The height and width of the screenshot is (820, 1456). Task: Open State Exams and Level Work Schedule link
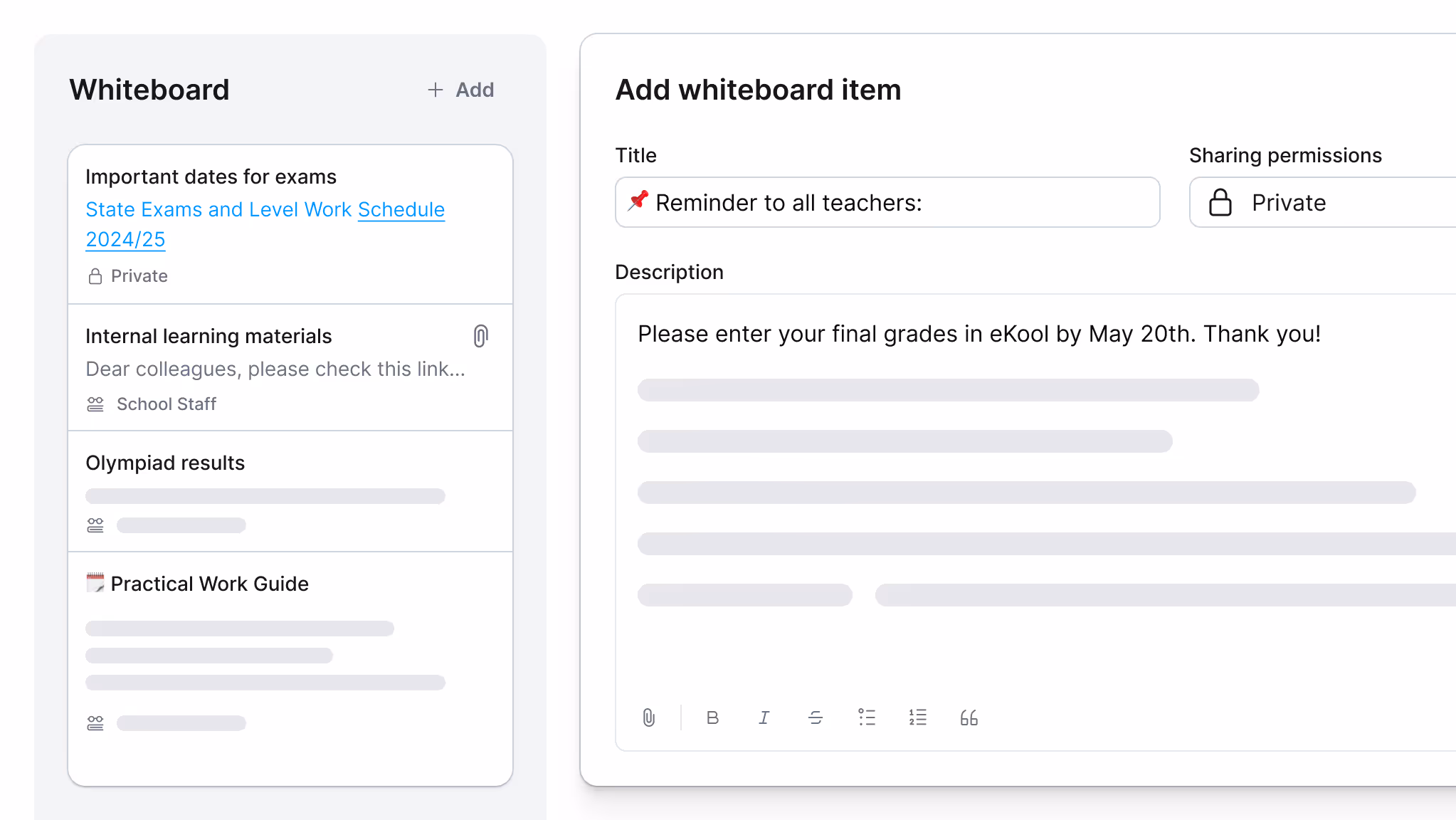coord(265,210)
